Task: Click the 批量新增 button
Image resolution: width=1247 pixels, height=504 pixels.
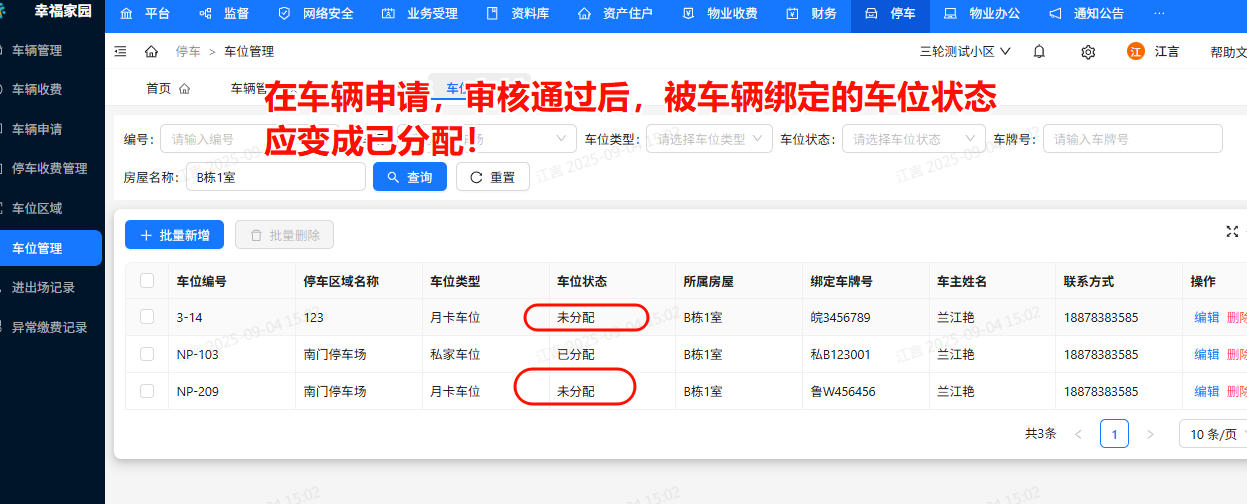Action: (174, 235)
